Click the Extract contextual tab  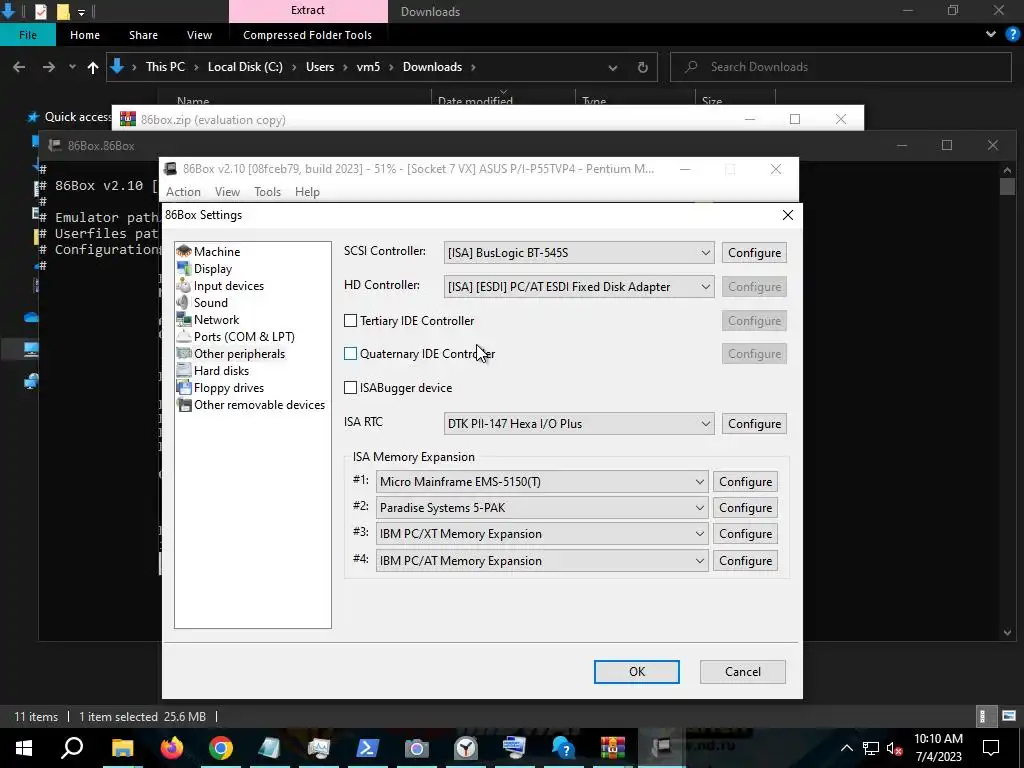pyautogui.click(x=308, y=10)
